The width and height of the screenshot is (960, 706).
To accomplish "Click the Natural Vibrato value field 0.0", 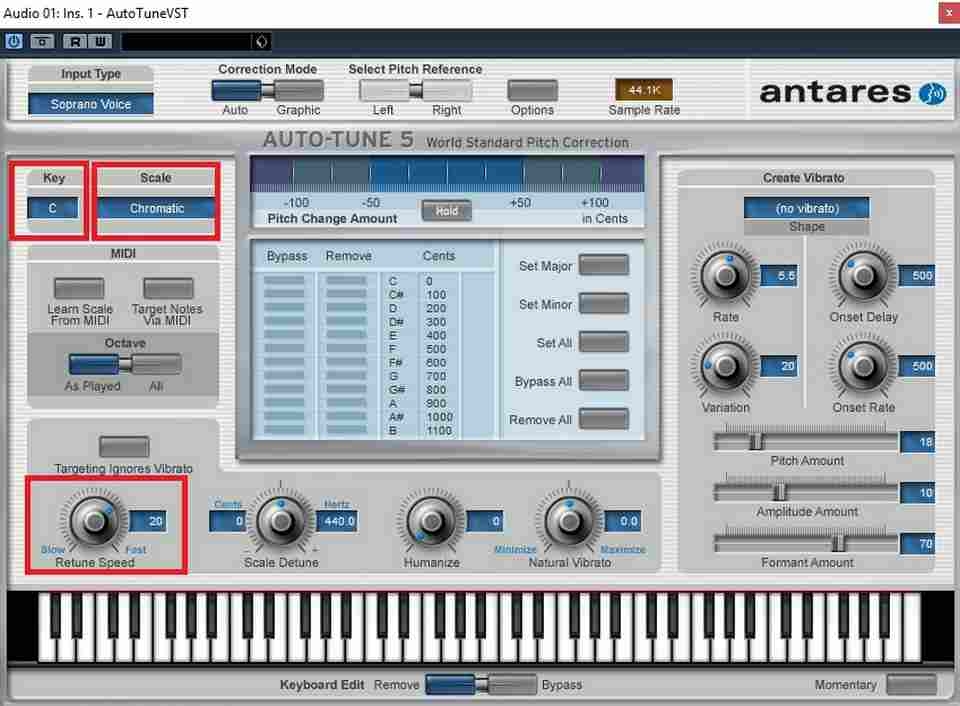I will pos(623,521).
